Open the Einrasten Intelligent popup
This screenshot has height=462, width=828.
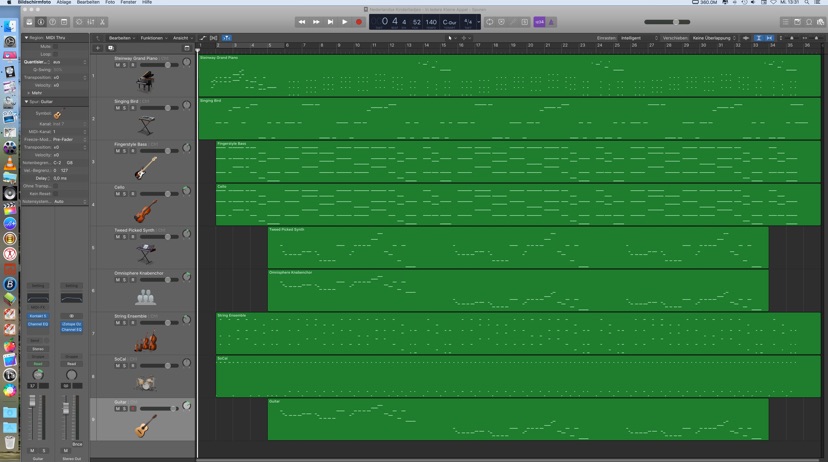pos(639,38)
